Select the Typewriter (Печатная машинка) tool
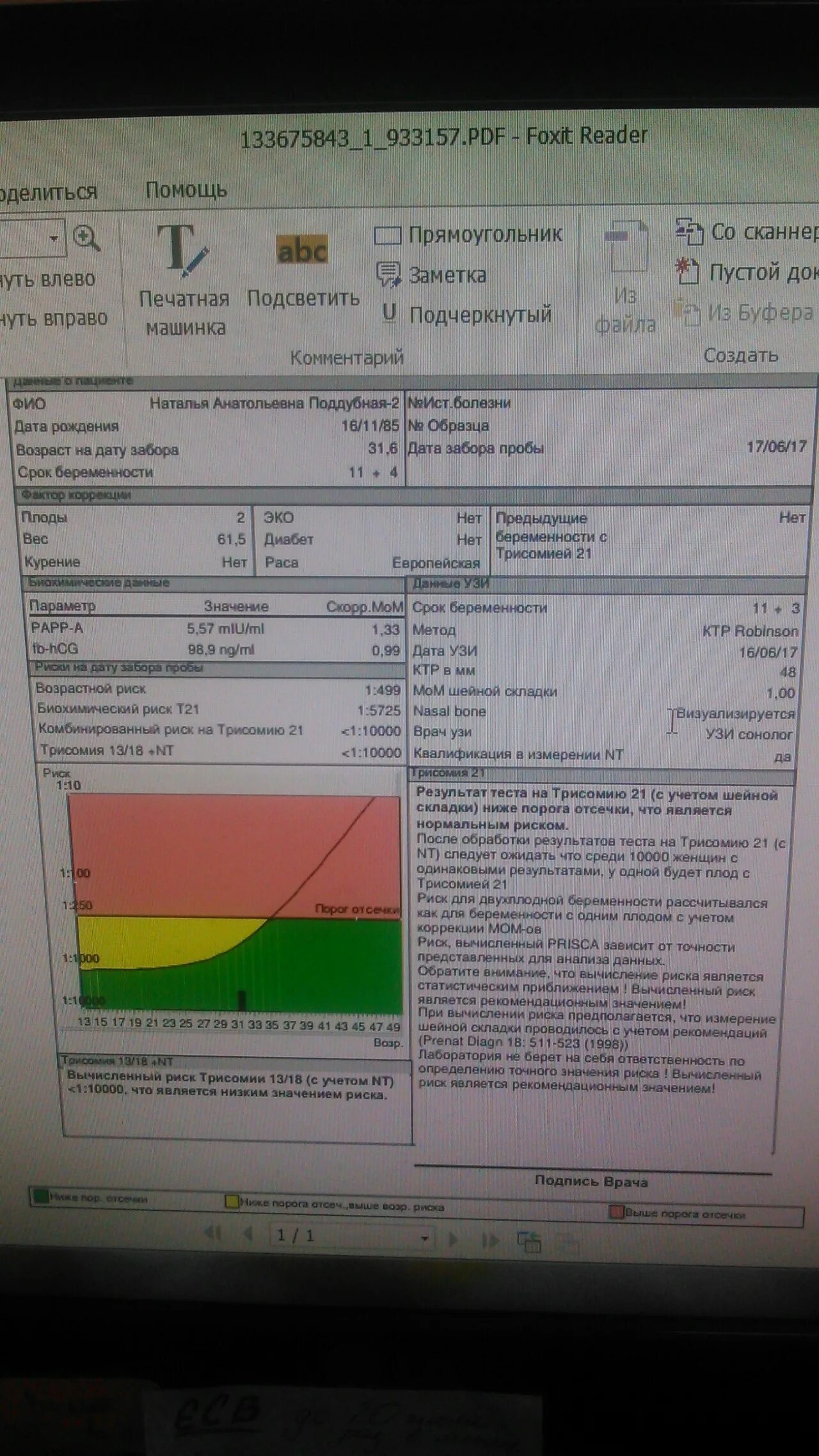The image size is (819, 1456). (x=184, y=280)
